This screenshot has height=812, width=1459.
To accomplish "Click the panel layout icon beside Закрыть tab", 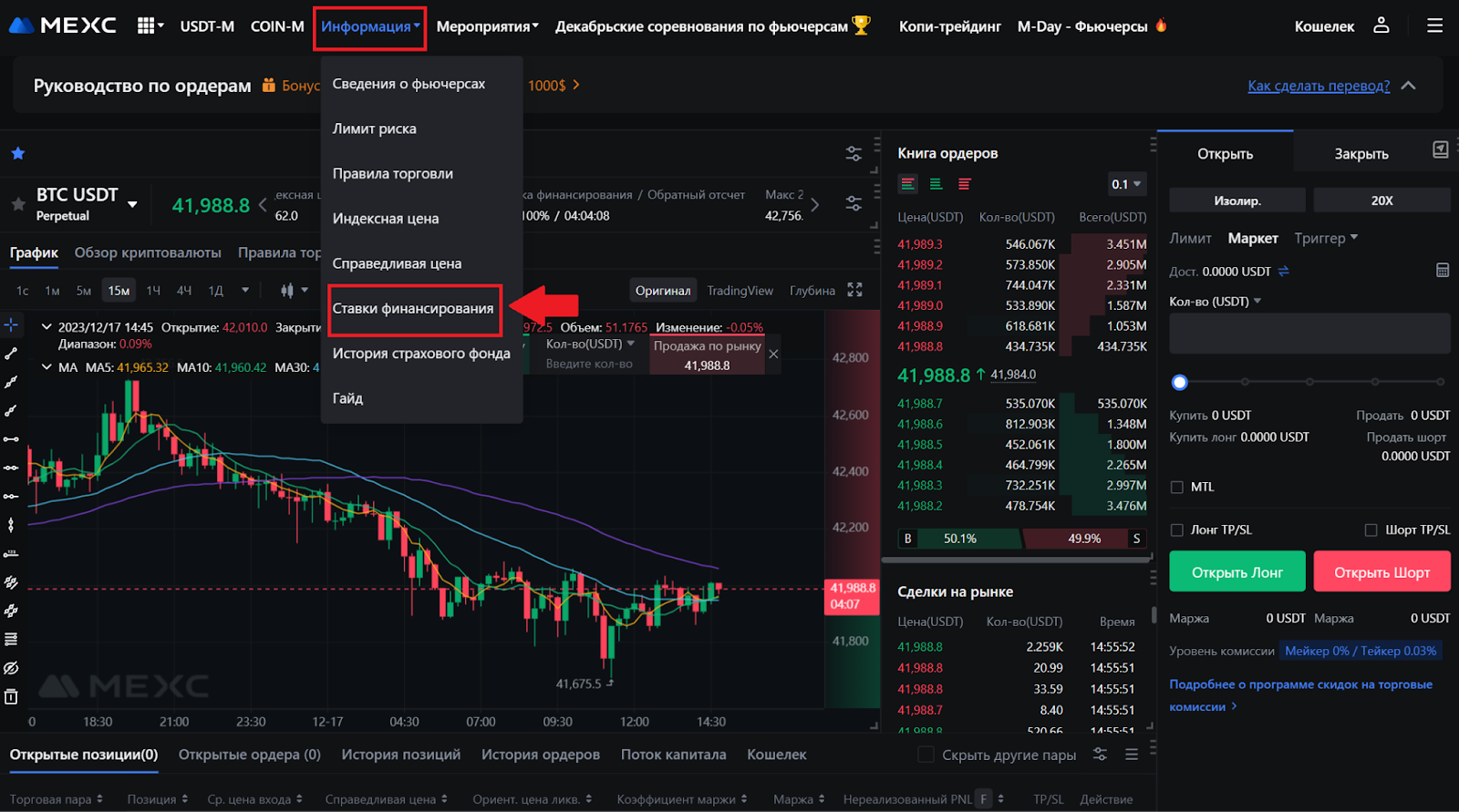I will [x=1441, y=150].
